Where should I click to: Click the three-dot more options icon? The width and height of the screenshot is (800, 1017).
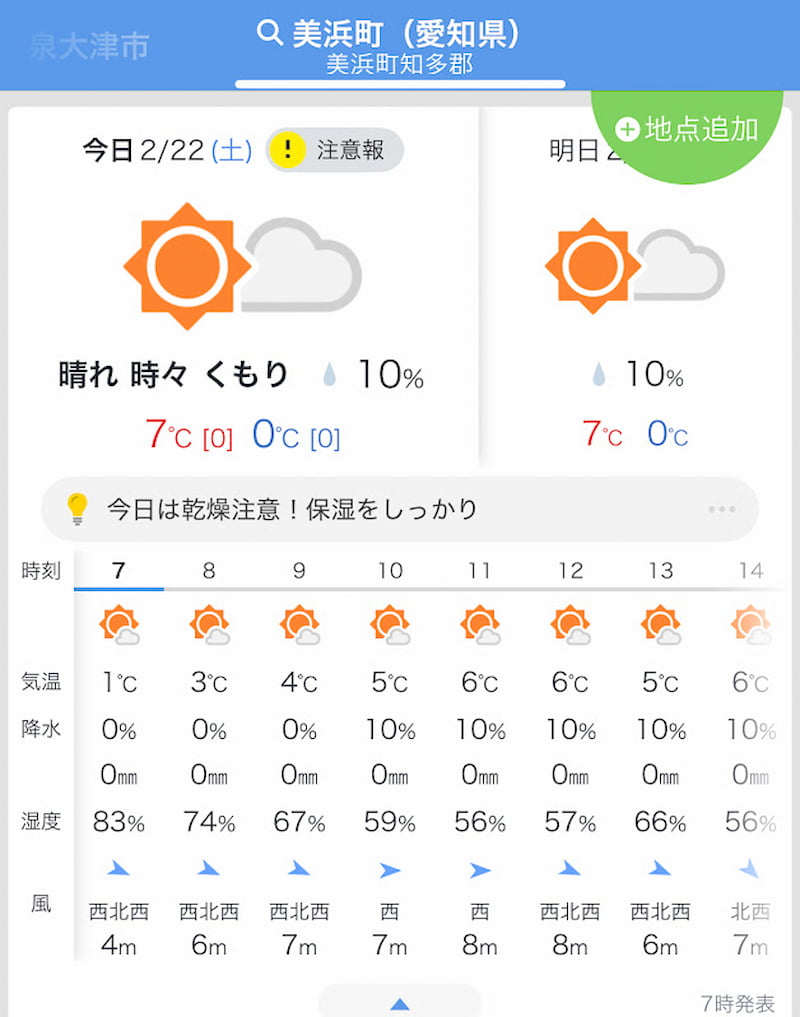721,509
